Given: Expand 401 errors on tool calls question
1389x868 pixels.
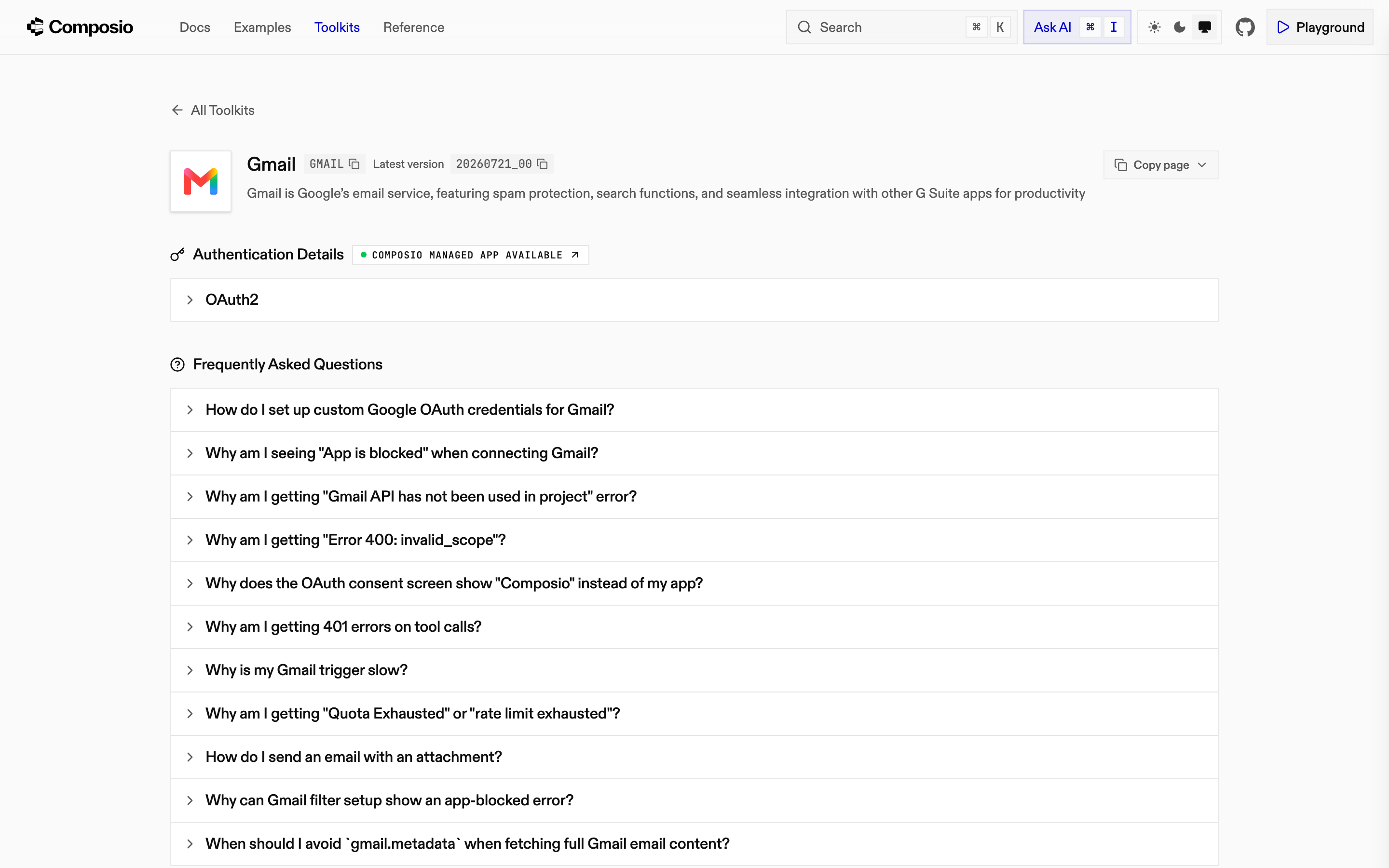Looking at the screenshot, I should pyautogui.click(x=694, y=627).
